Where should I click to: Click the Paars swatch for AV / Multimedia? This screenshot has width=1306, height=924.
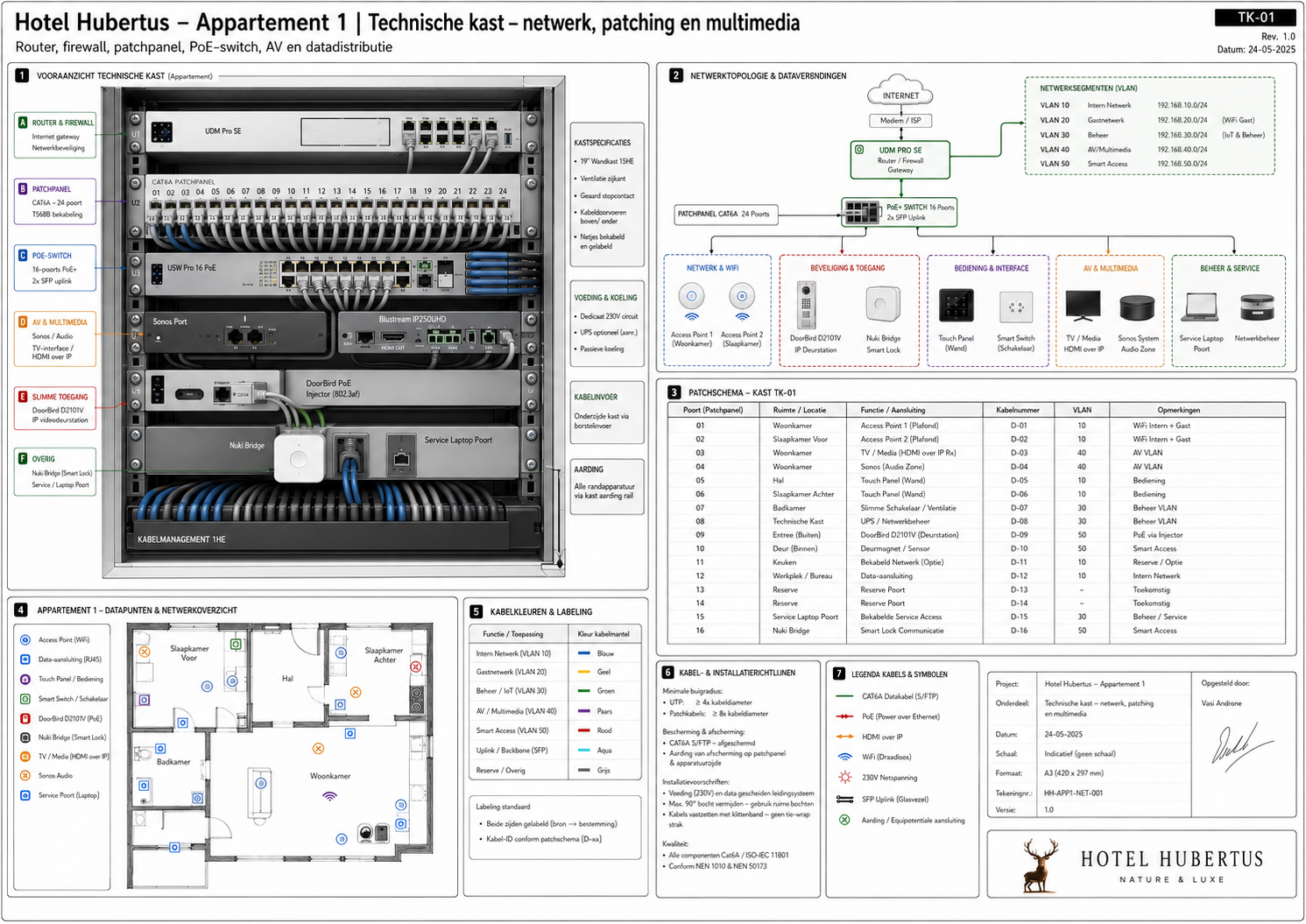point(583,711)
